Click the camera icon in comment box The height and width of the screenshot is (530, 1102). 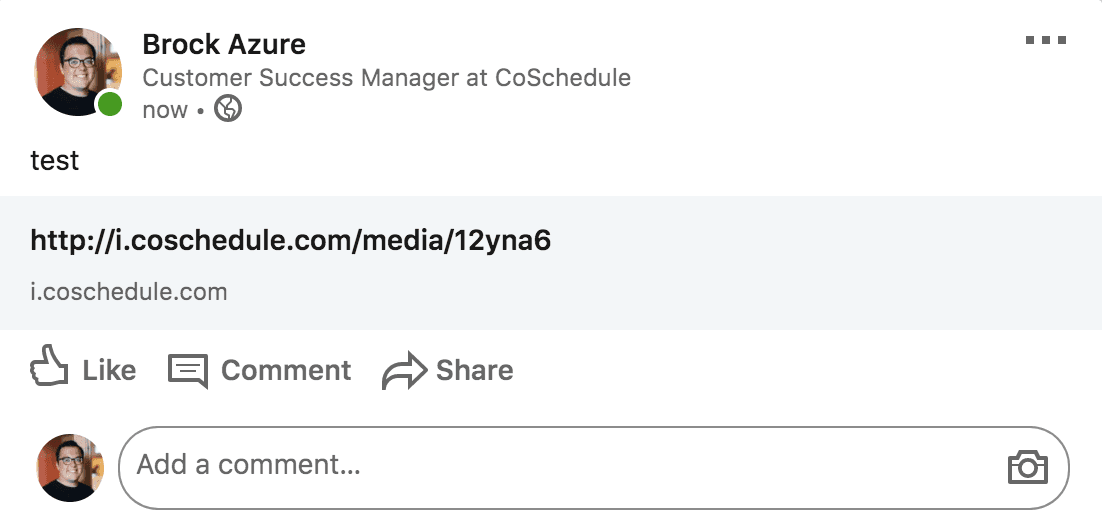(x=1028, y=467)
